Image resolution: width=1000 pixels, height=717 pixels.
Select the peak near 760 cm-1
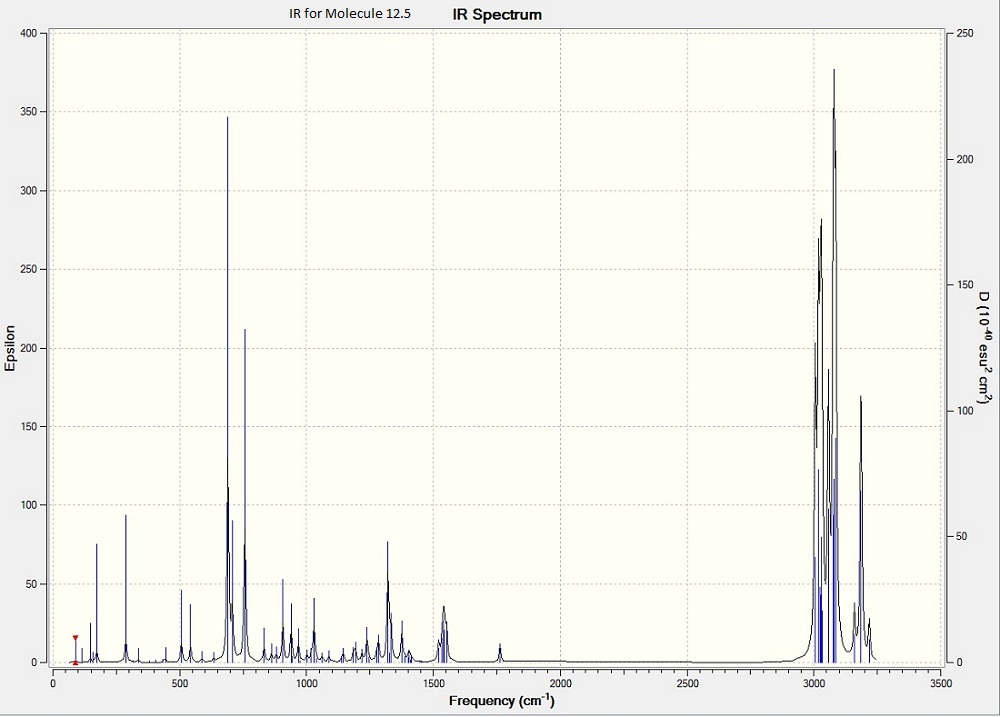(245, 496)
